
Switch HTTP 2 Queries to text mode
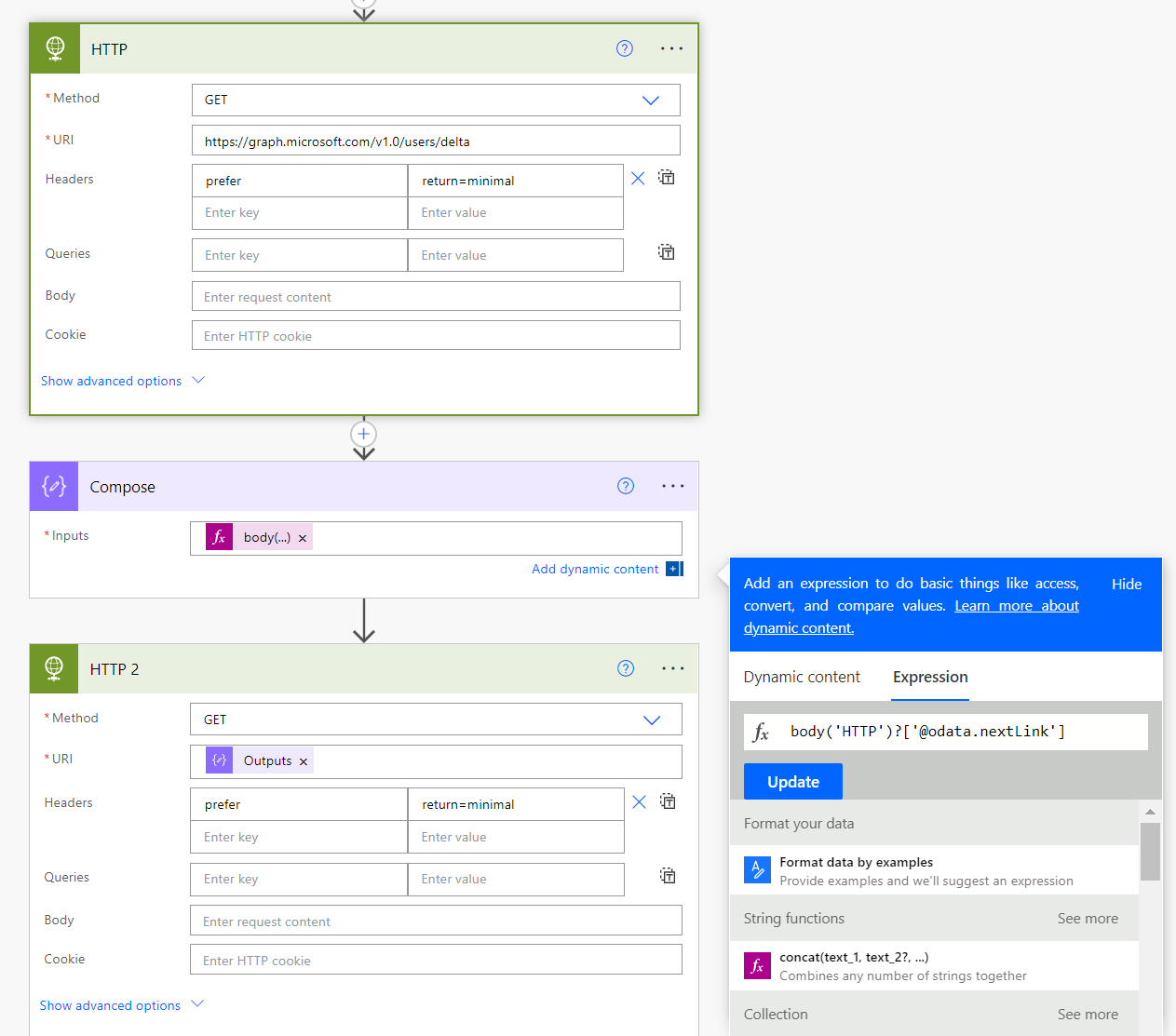(668, 875)
